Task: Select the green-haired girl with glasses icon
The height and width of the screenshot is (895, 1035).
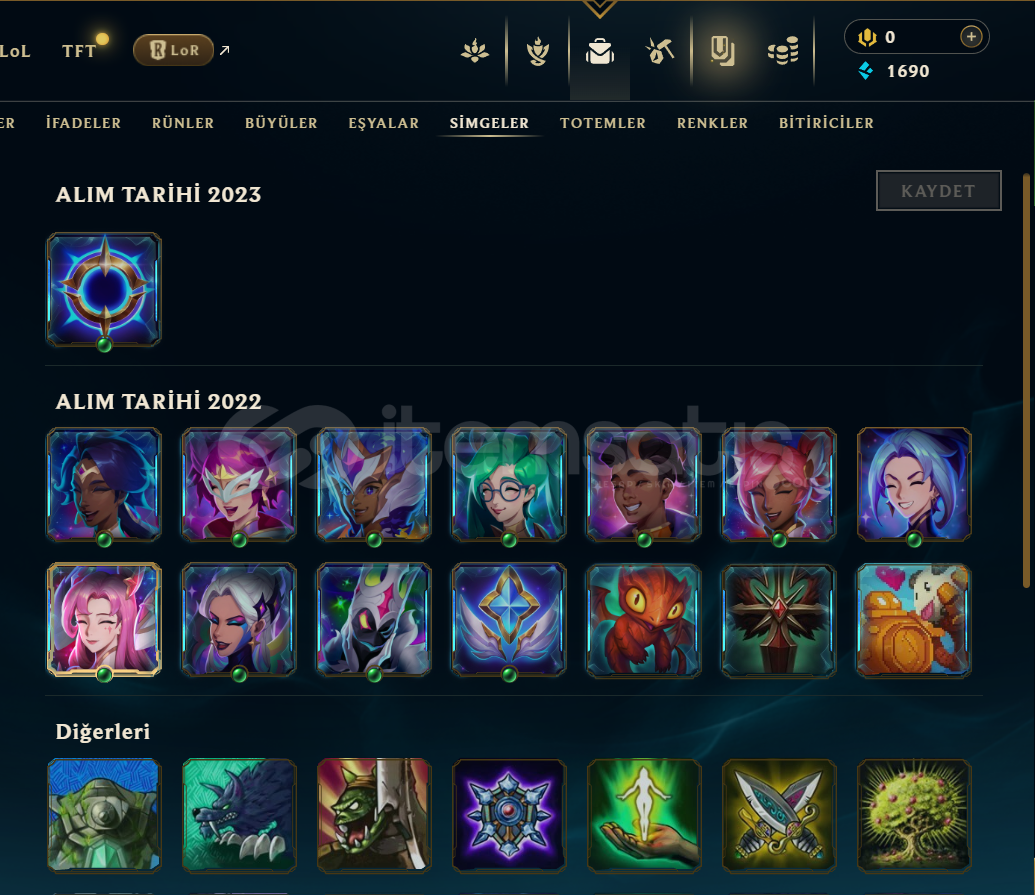Action: pos(509,484)
